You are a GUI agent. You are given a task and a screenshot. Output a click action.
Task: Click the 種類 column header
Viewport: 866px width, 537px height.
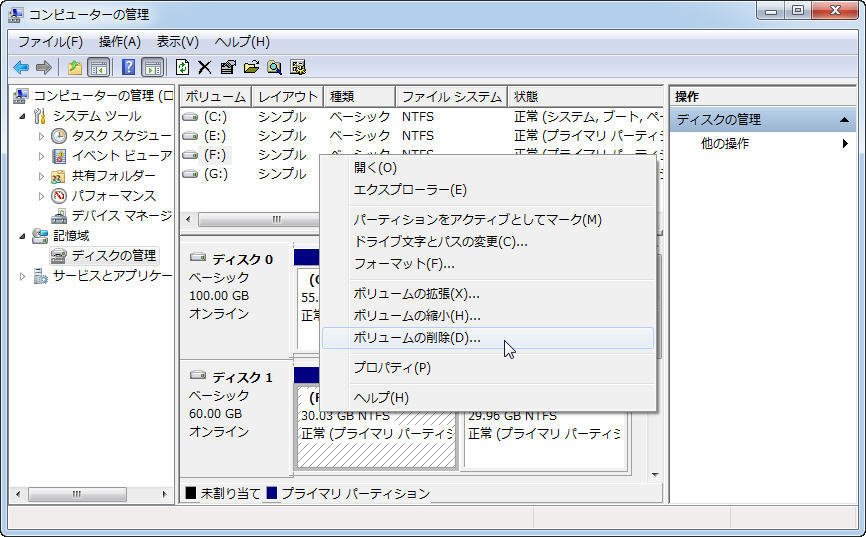click(x=359, y=97)
